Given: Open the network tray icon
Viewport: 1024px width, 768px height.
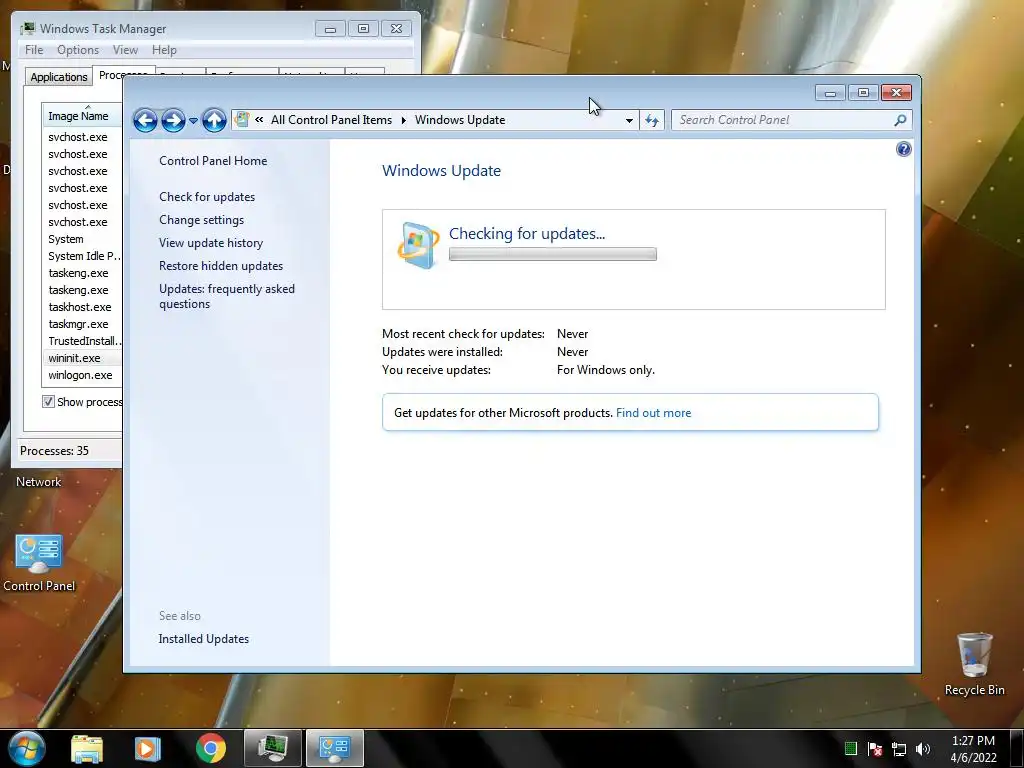Looking at the screenshot, I should [x=899, y=749].
